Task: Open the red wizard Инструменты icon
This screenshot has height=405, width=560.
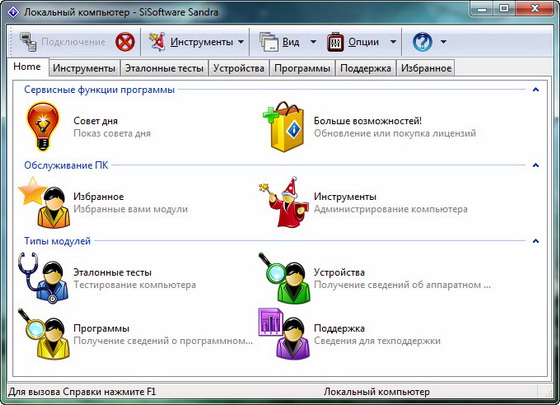Action: (285, 202)
